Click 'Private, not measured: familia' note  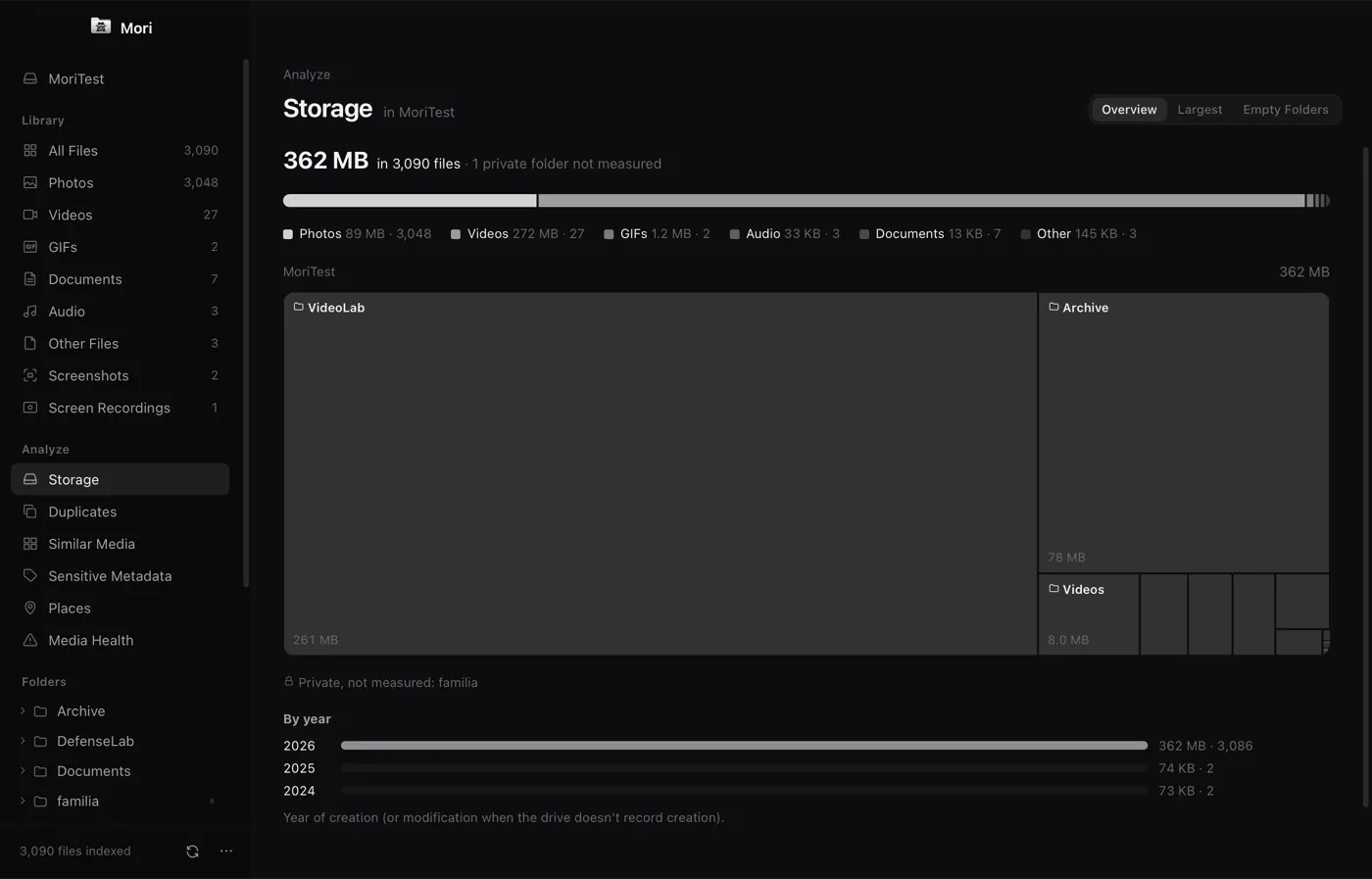point(381,683)
